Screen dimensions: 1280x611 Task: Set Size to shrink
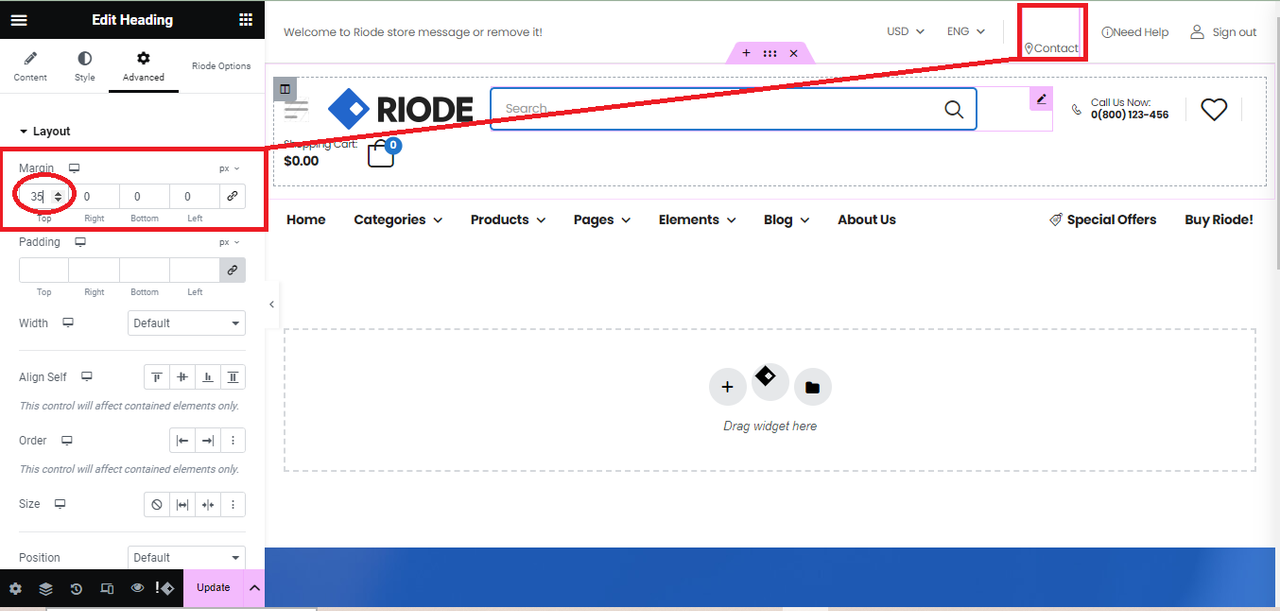point(208,504)
